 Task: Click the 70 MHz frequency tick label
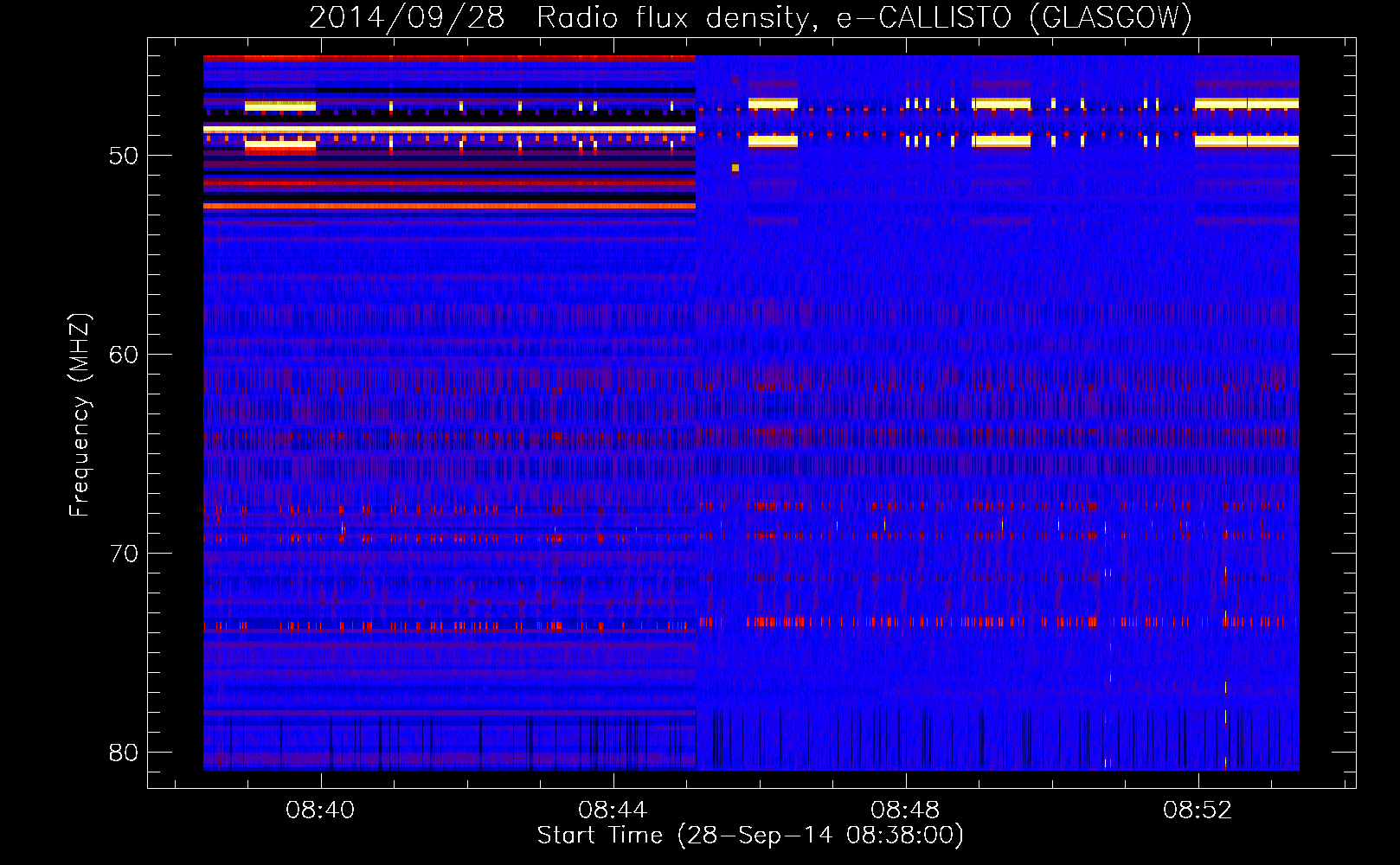point(124,554)
